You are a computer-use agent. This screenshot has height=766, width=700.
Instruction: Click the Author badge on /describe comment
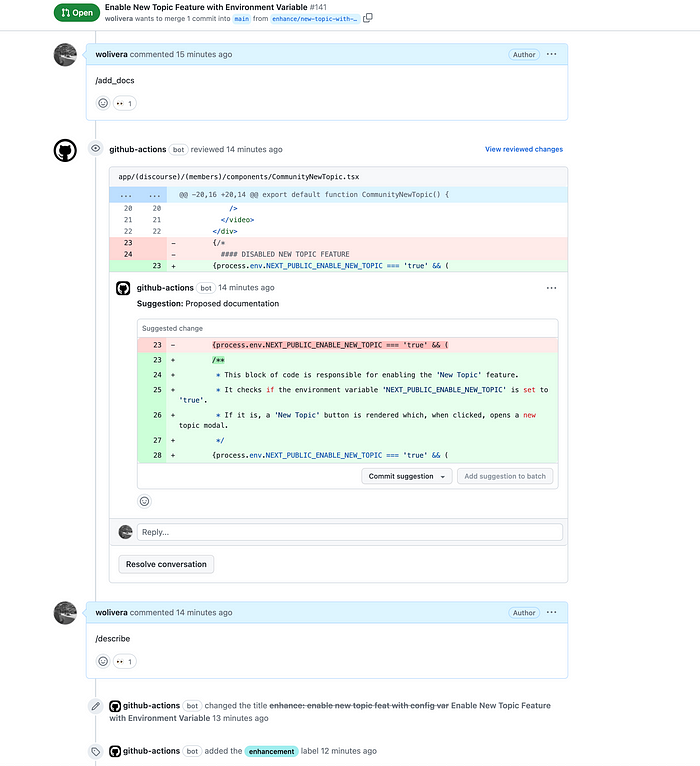pos(524,613)
